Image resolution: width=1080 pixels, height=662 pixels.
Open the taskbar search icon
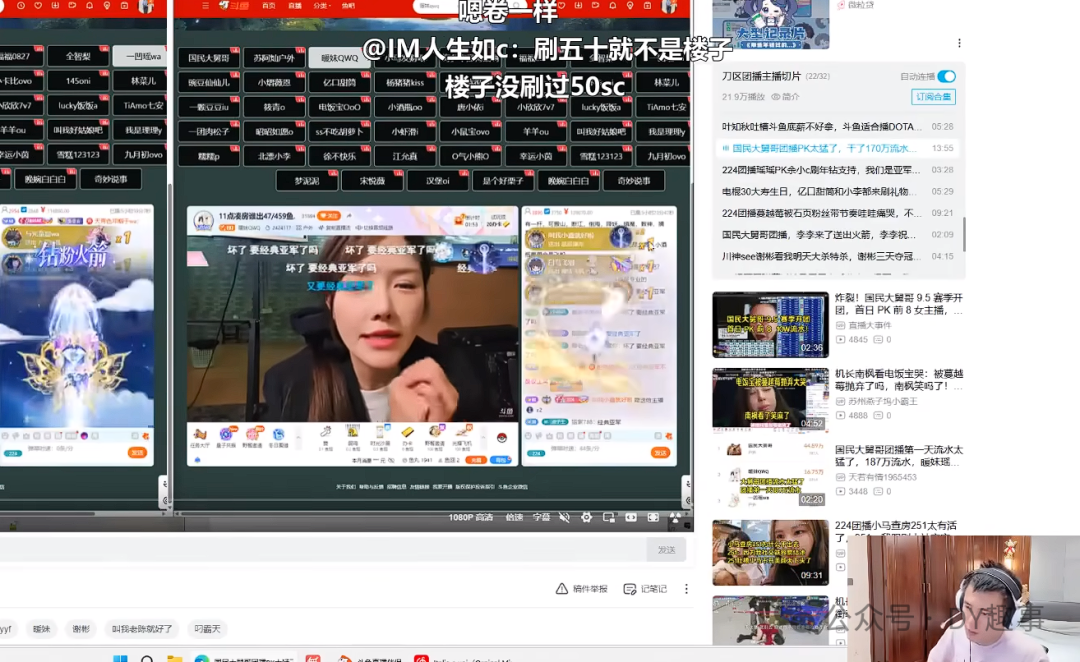147,659
